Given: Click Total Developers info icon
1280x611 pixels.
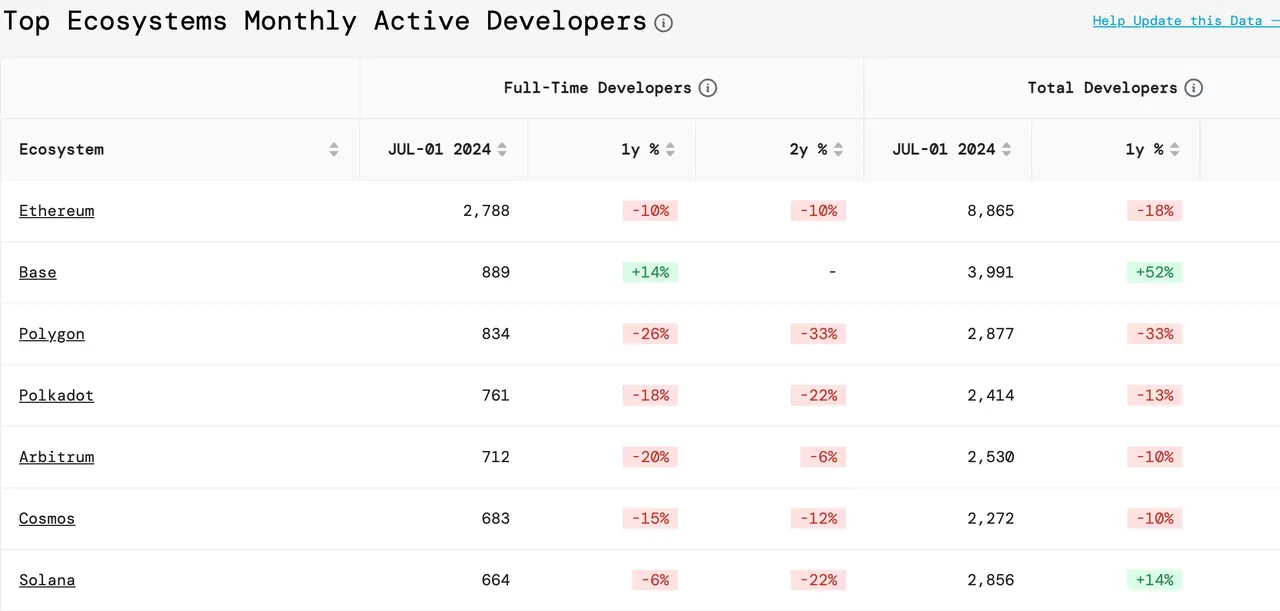Looking at the screenshot, I should (1193, 88).
